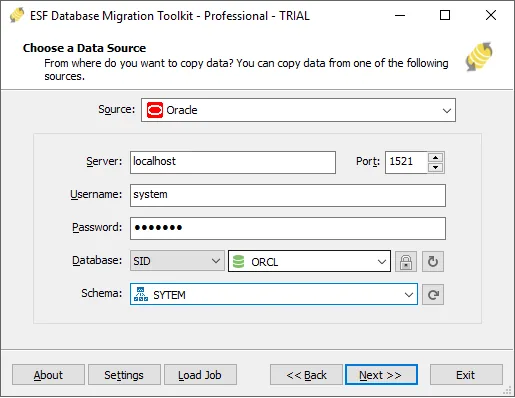The width and height of the screenshot is (515, 398).
Task: Decrease the Port value with down arrow
Action: click(435, 167)
